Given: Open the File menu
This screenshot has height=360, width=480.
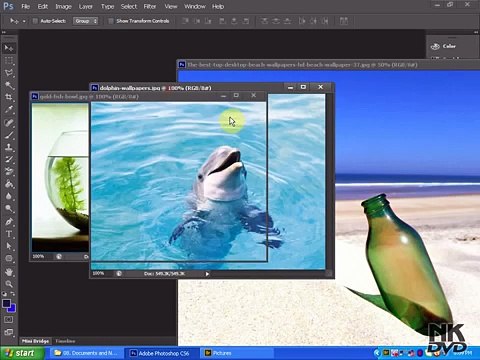Looking at the screenshot, I should [x=26, y=6].
